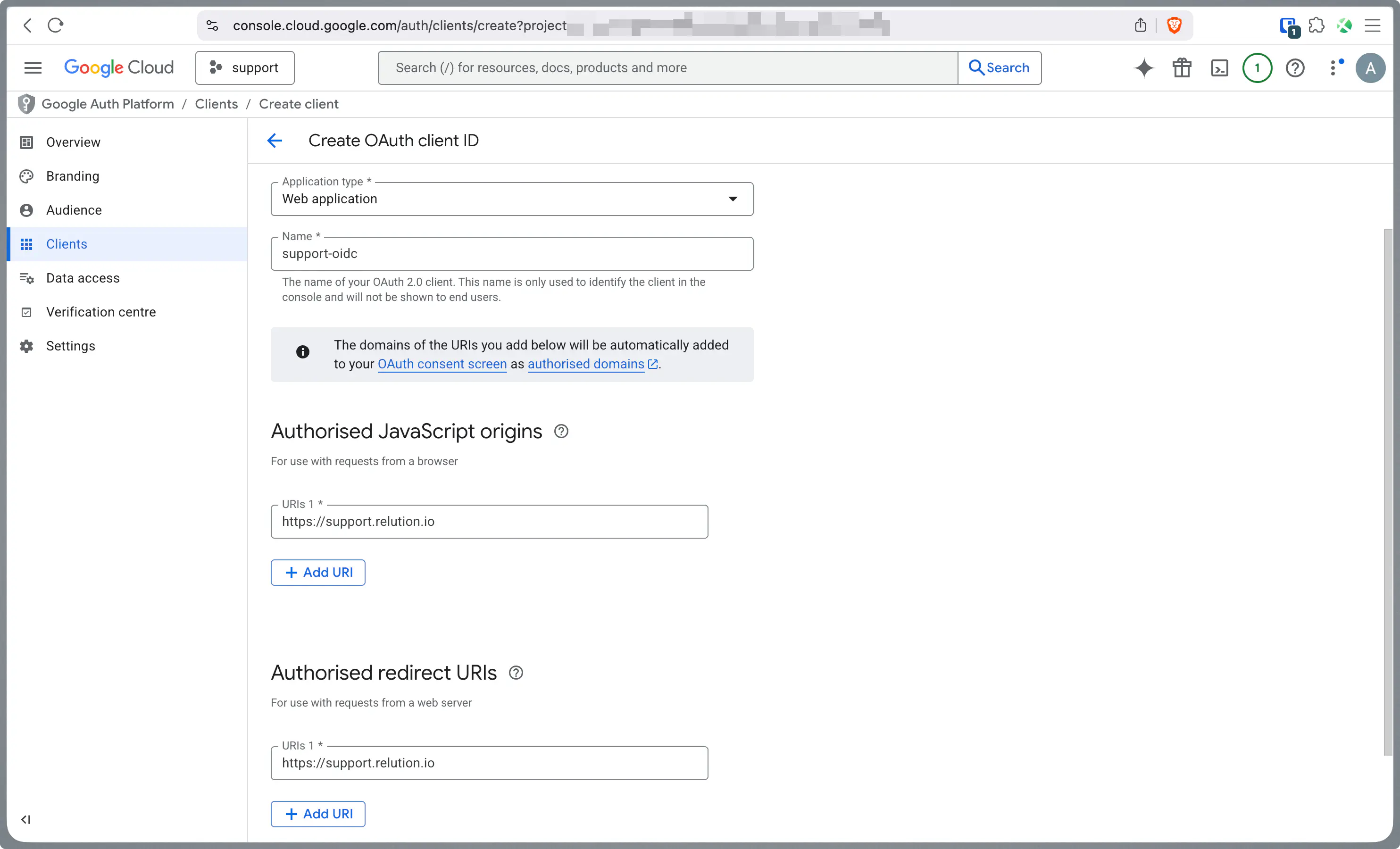The image size is (1400, 849).
Task: Select Verification centre in sidebar
Action: click(x=100, y=312)
